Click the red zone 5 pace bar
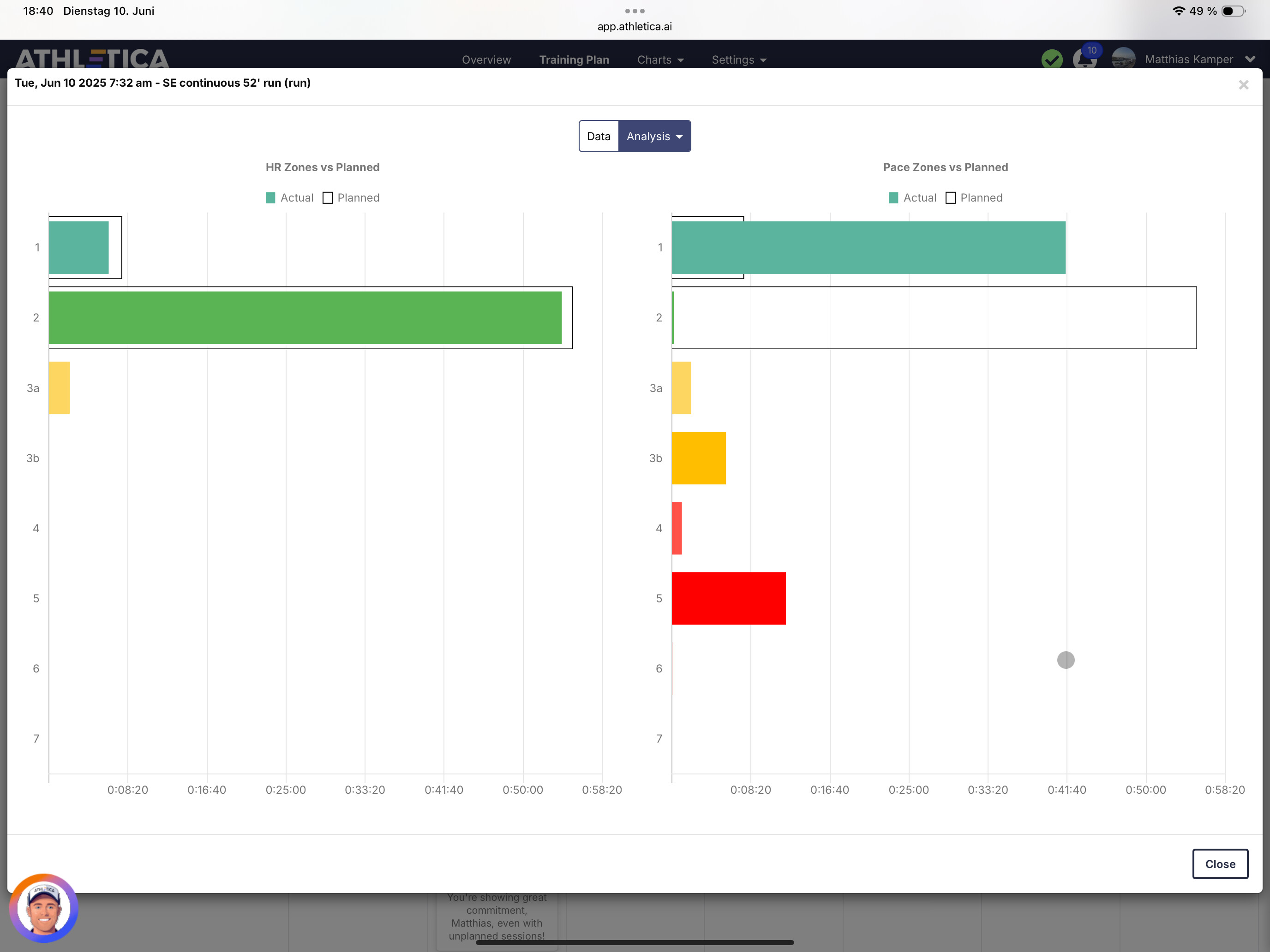Image resolution: width=1270 pixels, height=952 pixels. point(728,598)
